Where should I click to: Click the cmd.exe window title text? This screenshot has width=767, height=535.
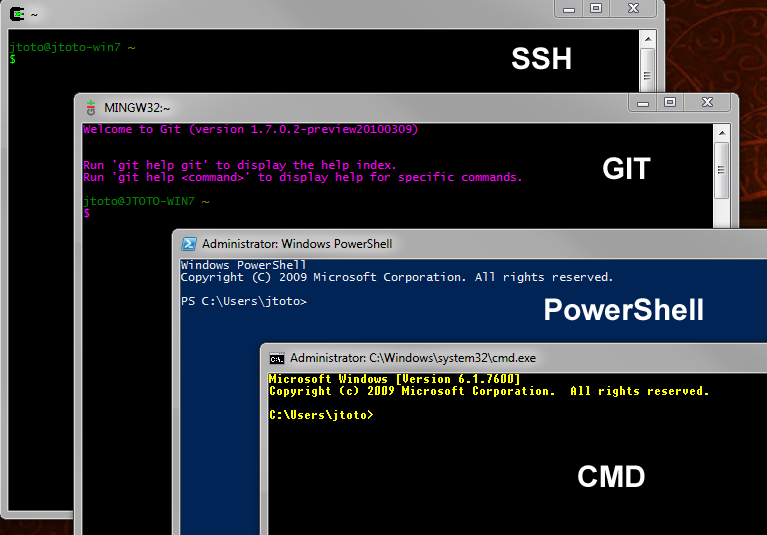point(413,358)
